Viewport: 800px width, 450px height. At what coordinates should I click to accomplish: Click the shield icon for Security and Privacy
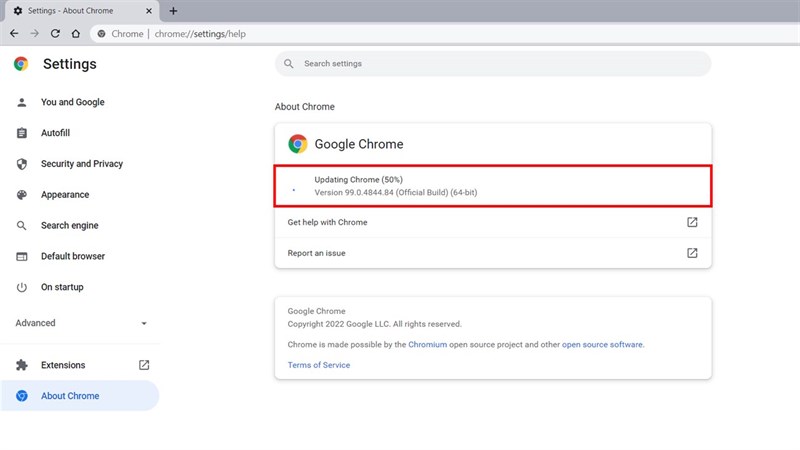(x=21, y=164)
